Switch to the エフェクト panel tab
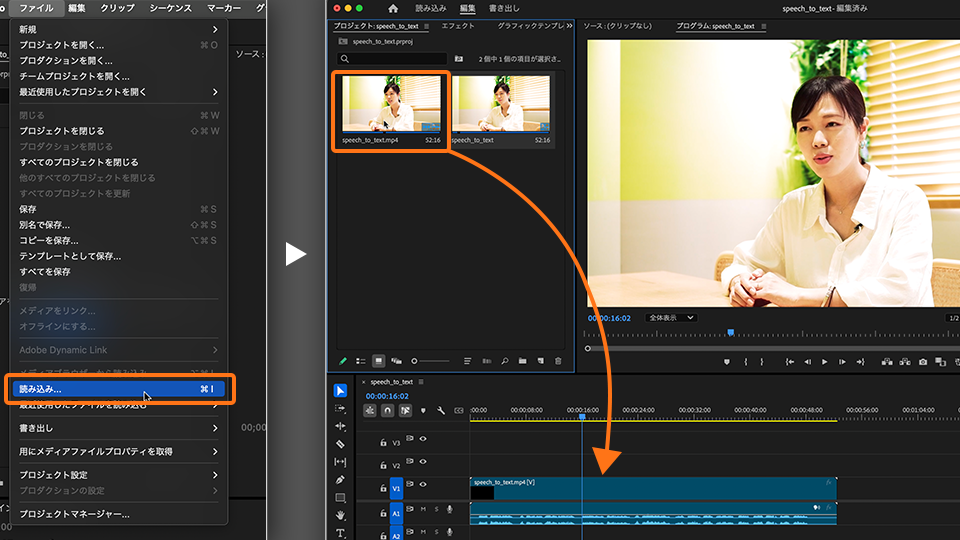The width and height of the screenshot is (960, 540). point(458,26)
